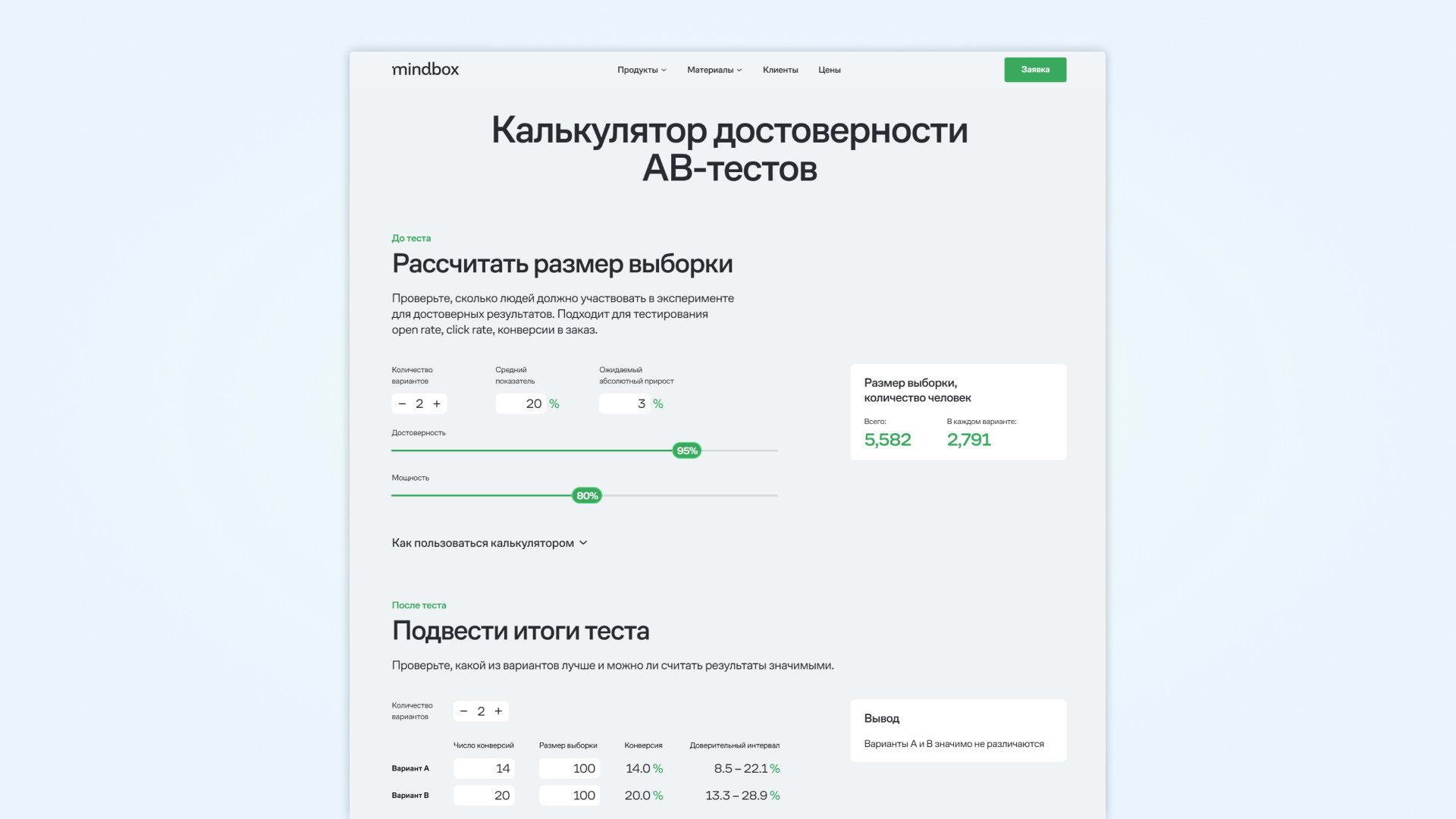Click Вариант A conversions field showing 14
Image resolution: width=1456 pixels, height=819 pixels.
[x=484, y=768]
